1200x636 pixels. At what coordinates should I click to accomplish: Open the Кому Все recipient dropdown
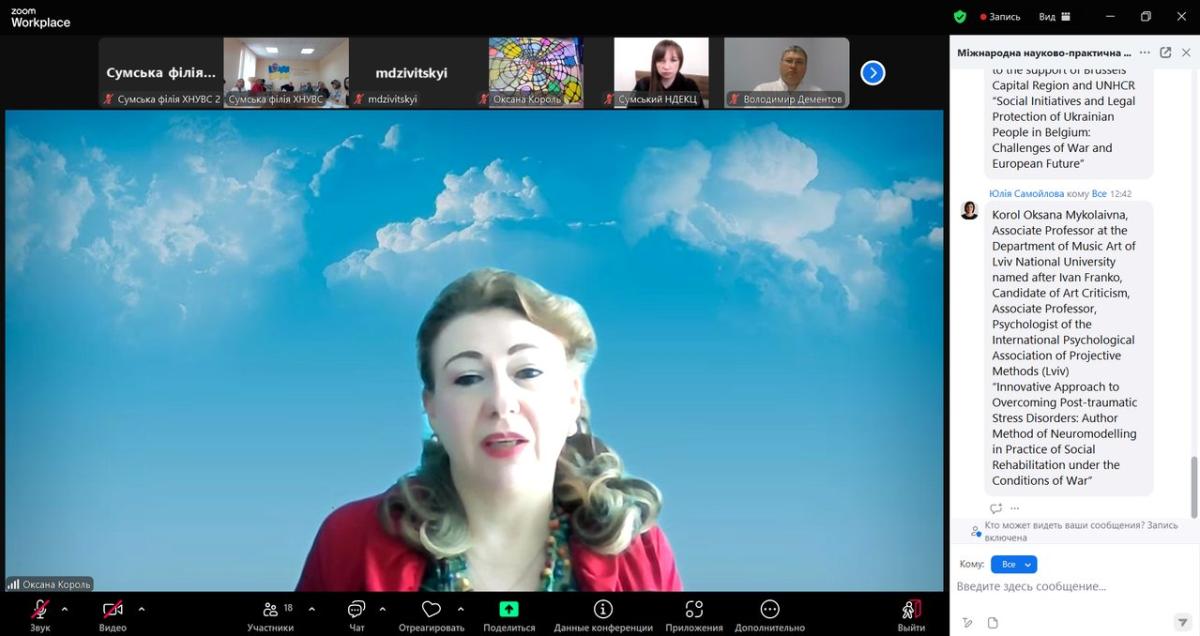tap(1014, 564)
